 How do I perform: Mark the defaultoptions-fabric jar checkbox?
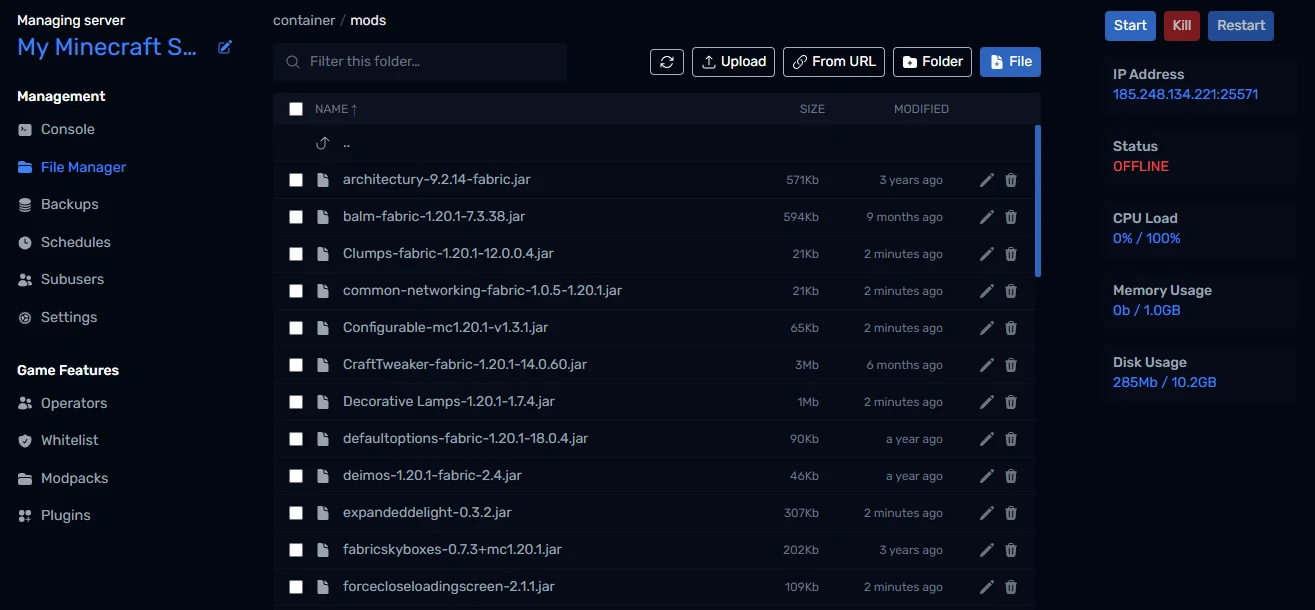[296, 439]
